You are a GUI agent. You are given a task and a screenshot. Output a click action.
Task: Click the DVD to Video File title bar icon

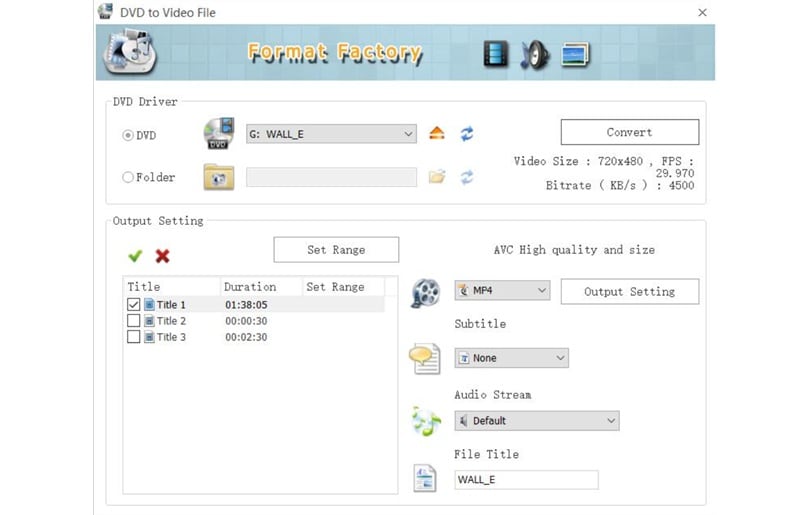[105, 11]
